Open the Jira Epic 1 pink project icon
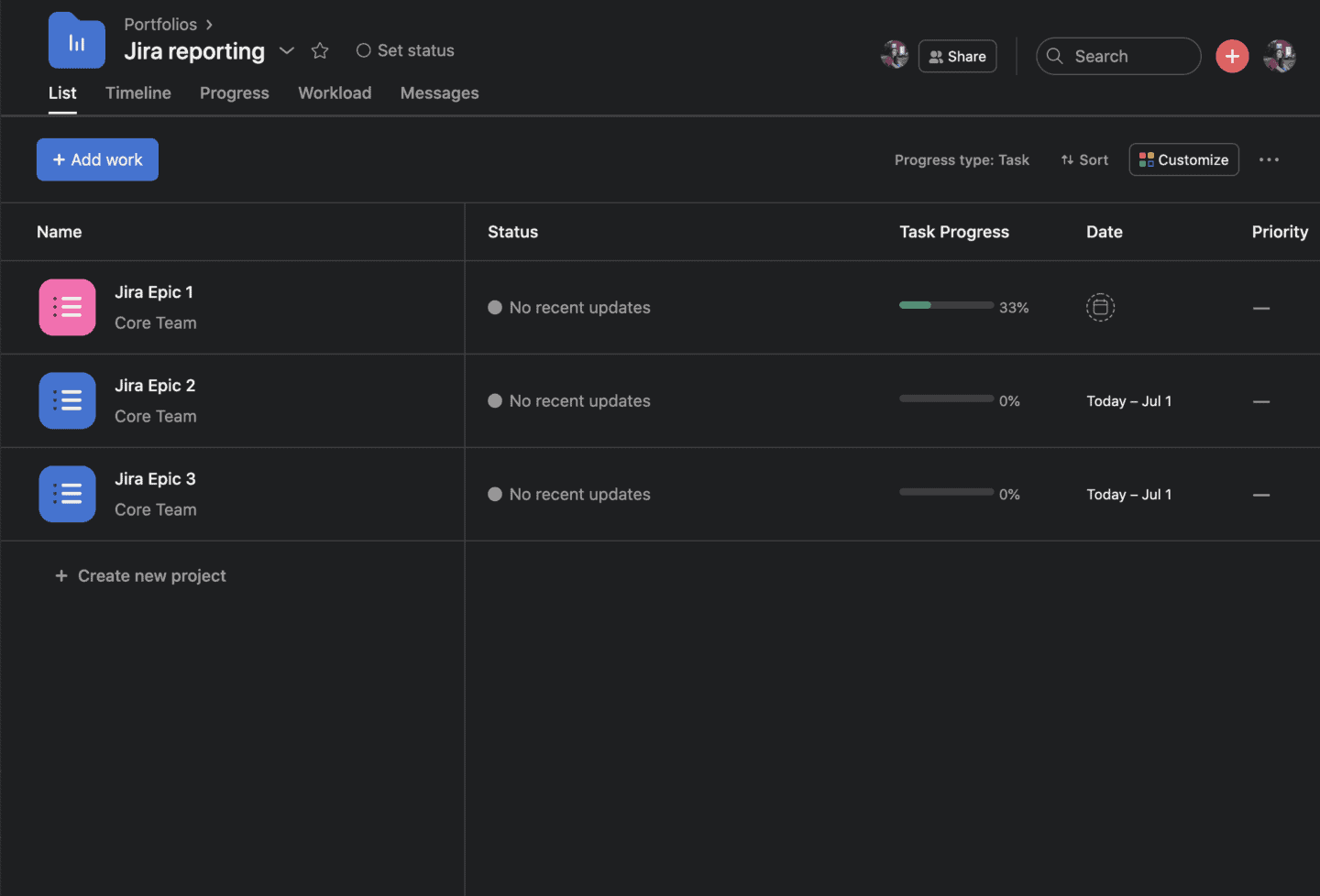 [67, 307]
